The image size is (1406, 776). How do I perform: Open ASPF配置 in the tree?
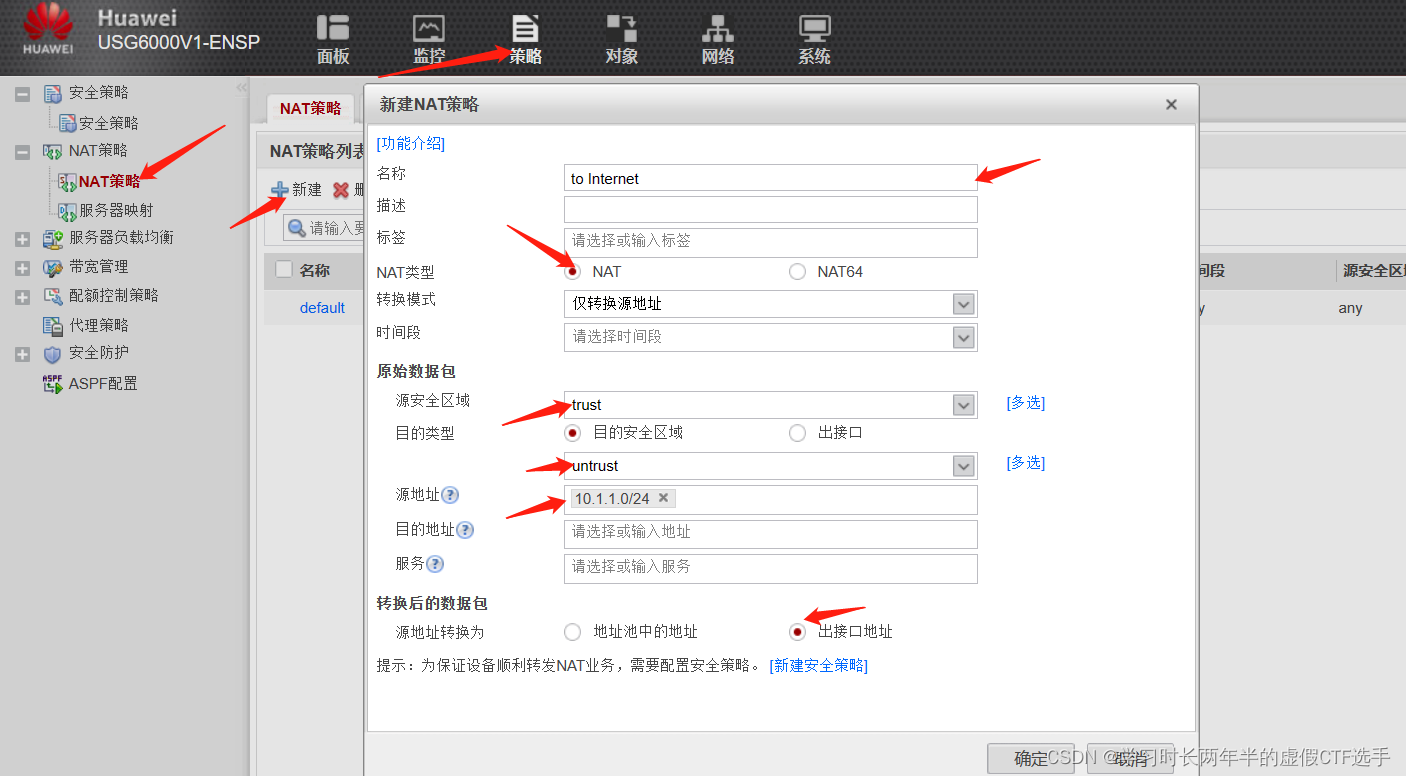[x=103, y=383]
